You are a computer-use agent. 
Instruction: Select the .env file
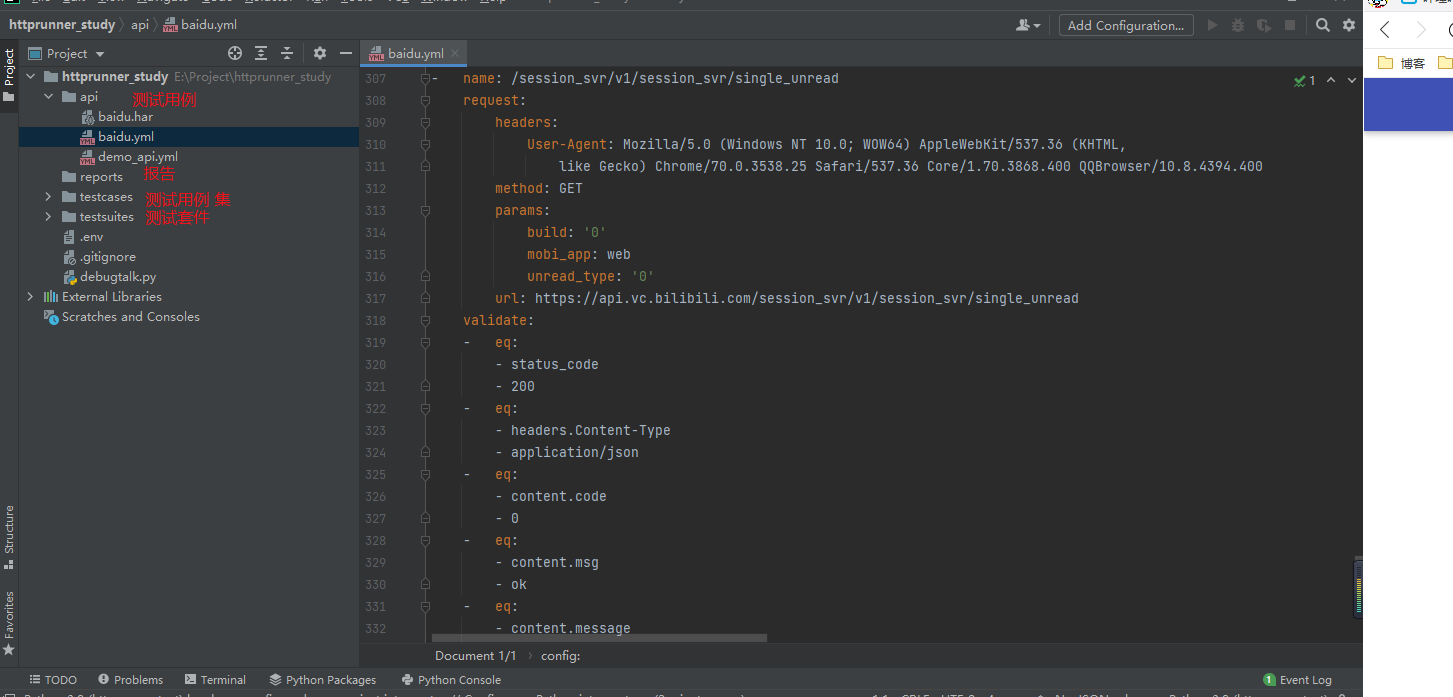pyautogui.click(x=83, y=237)
